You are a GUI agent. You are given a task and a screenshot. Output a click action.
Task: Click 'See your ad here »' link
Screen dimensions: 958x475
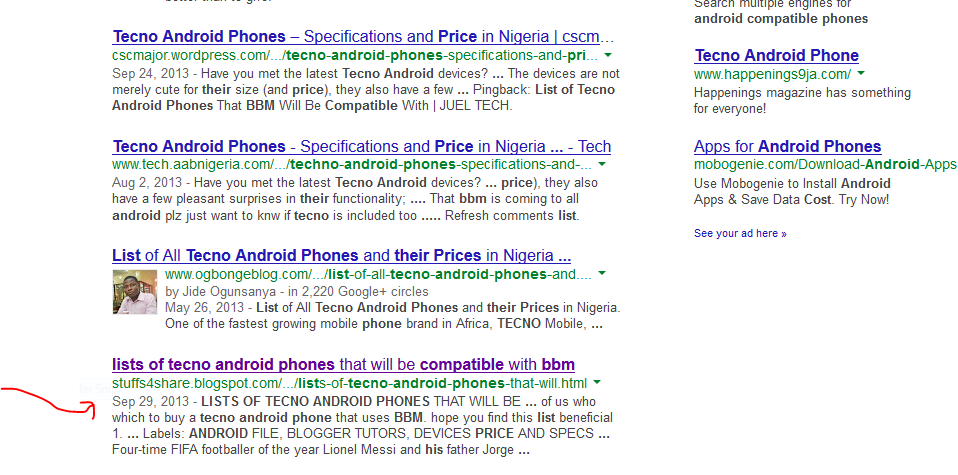tap(740, 234)
